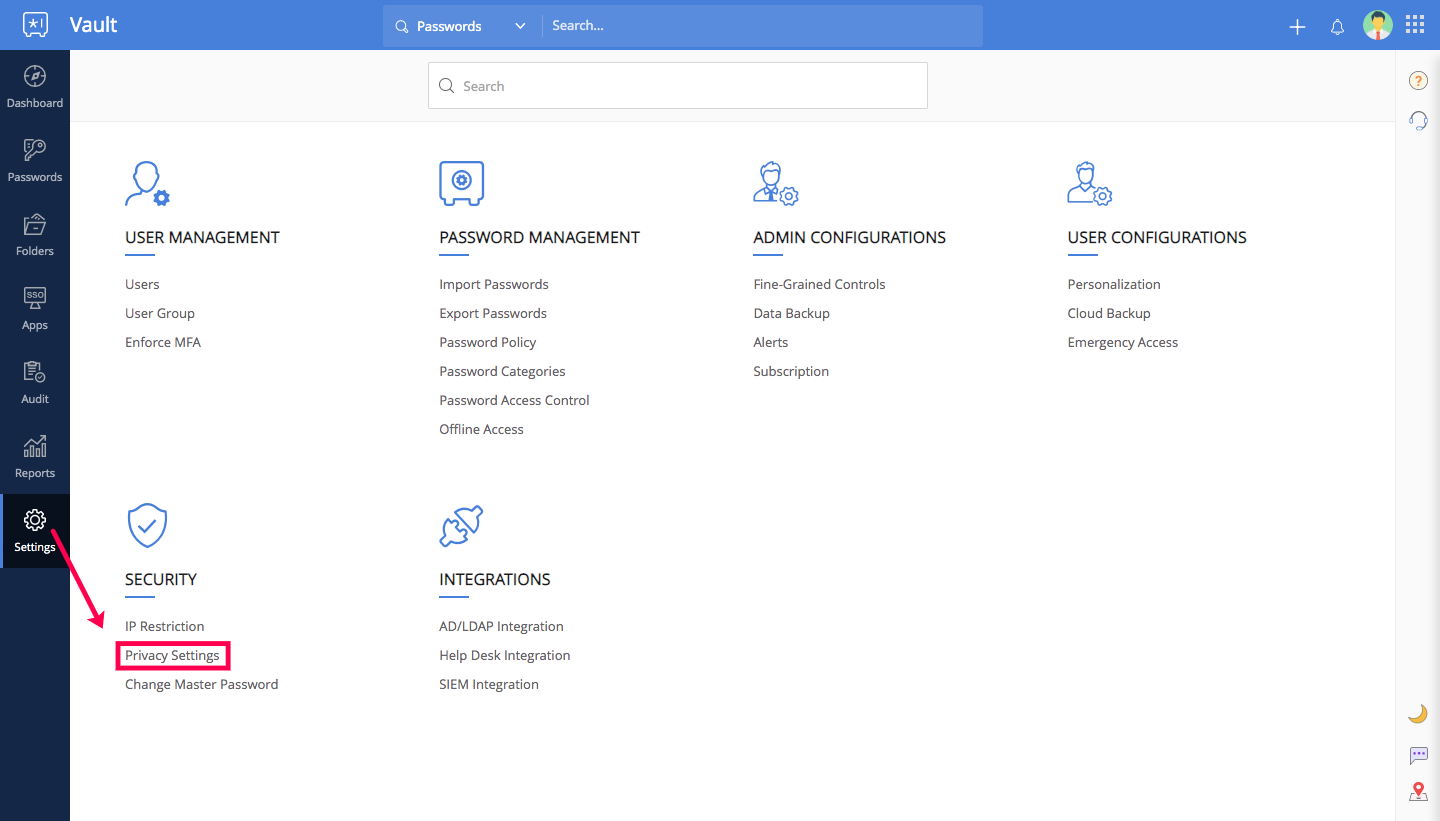Viewport: 1440px width, 821px height.
Task: Go to Passwords section in sidebar
Action: 35,161
